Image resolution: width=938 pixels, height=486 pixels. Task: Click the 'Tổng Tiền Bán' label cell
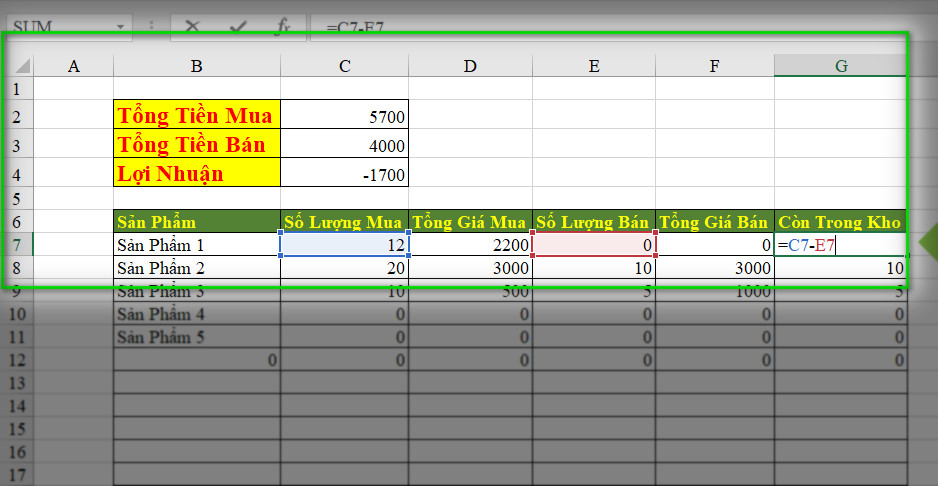(197, 144)
